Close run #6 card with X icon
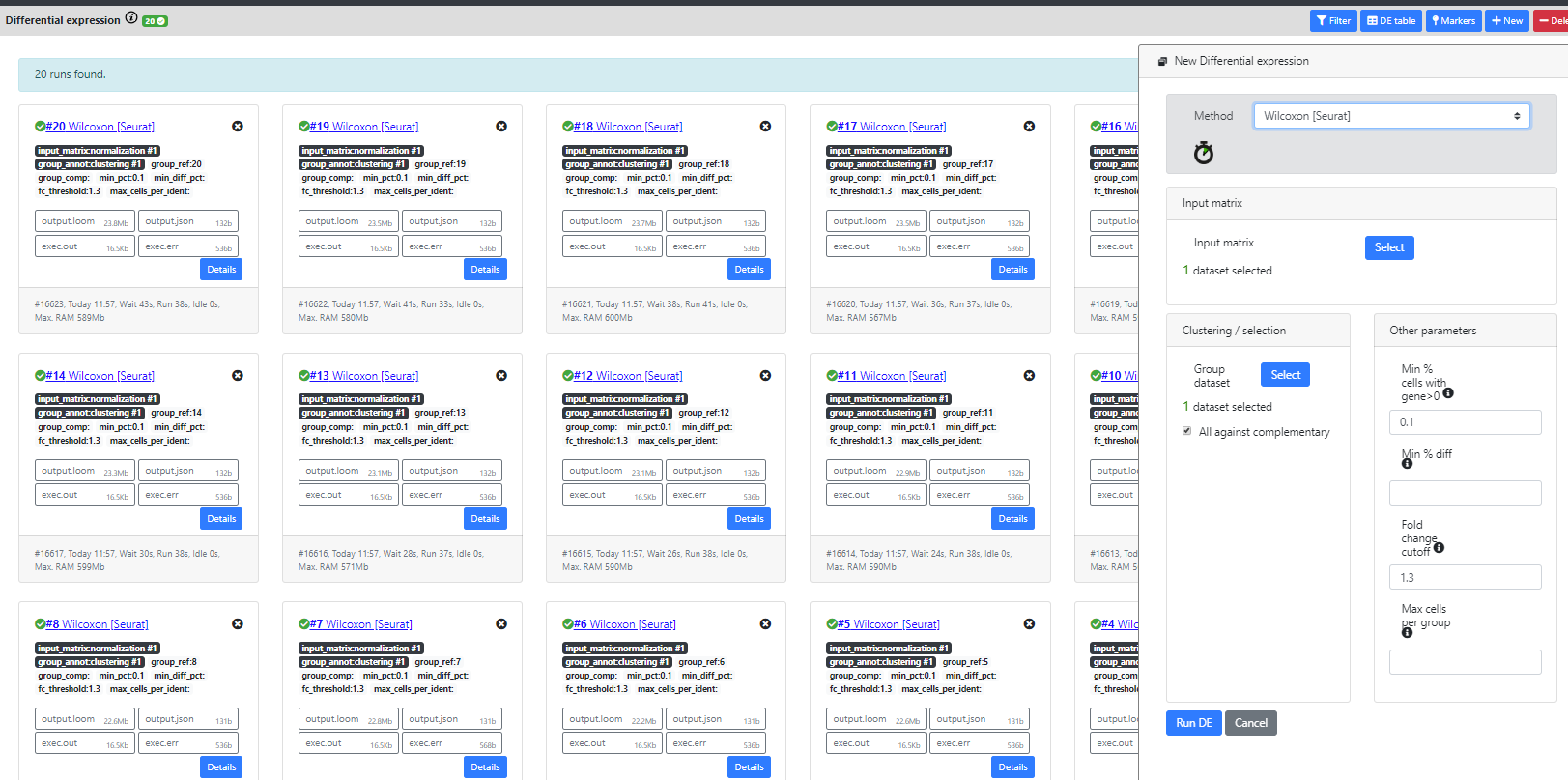This screenshot has width=1568, height=780. pyautogui.click(x=765, y=624)
